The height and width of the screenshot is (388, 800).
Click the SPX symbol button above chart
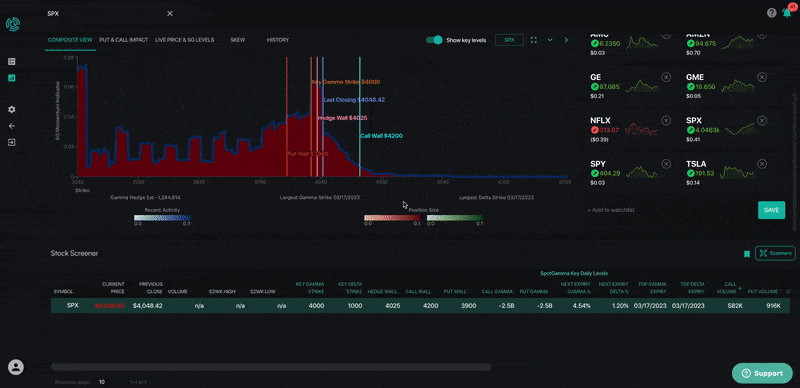(509, 40)
